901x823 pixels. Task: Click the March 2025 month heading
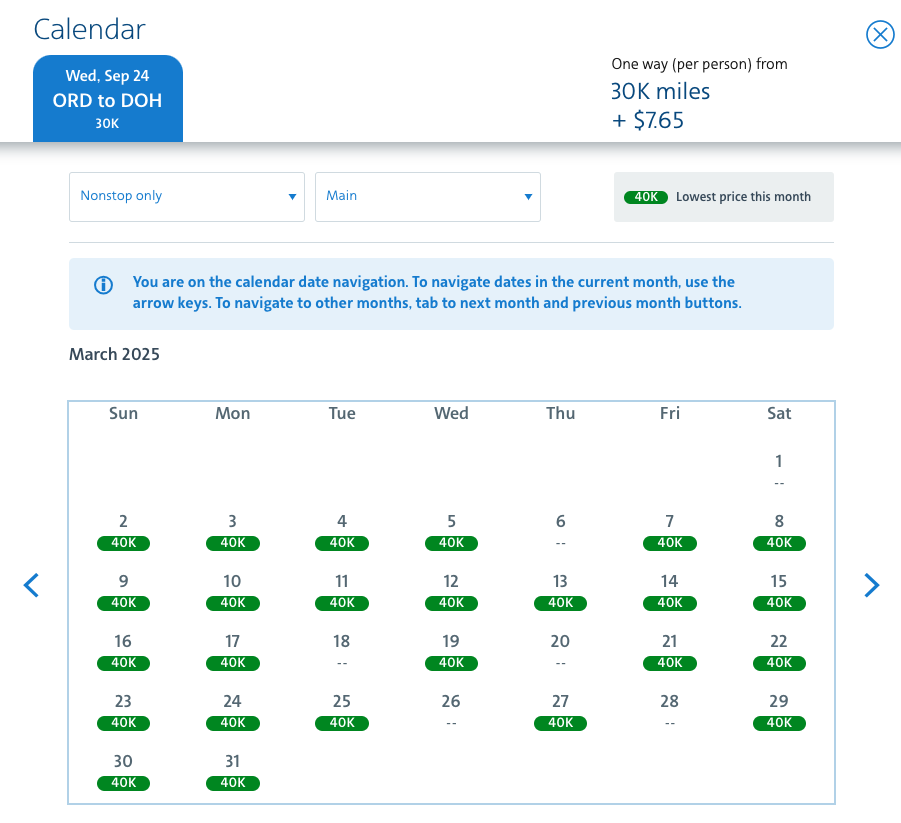click(x=114, y=354)
